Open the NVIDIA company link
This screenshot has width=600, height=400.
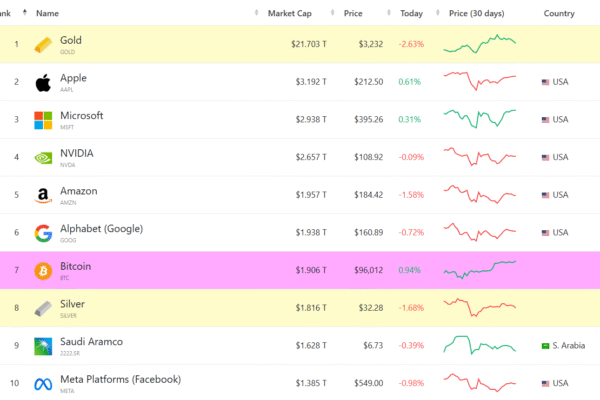[x=77, y=153]
